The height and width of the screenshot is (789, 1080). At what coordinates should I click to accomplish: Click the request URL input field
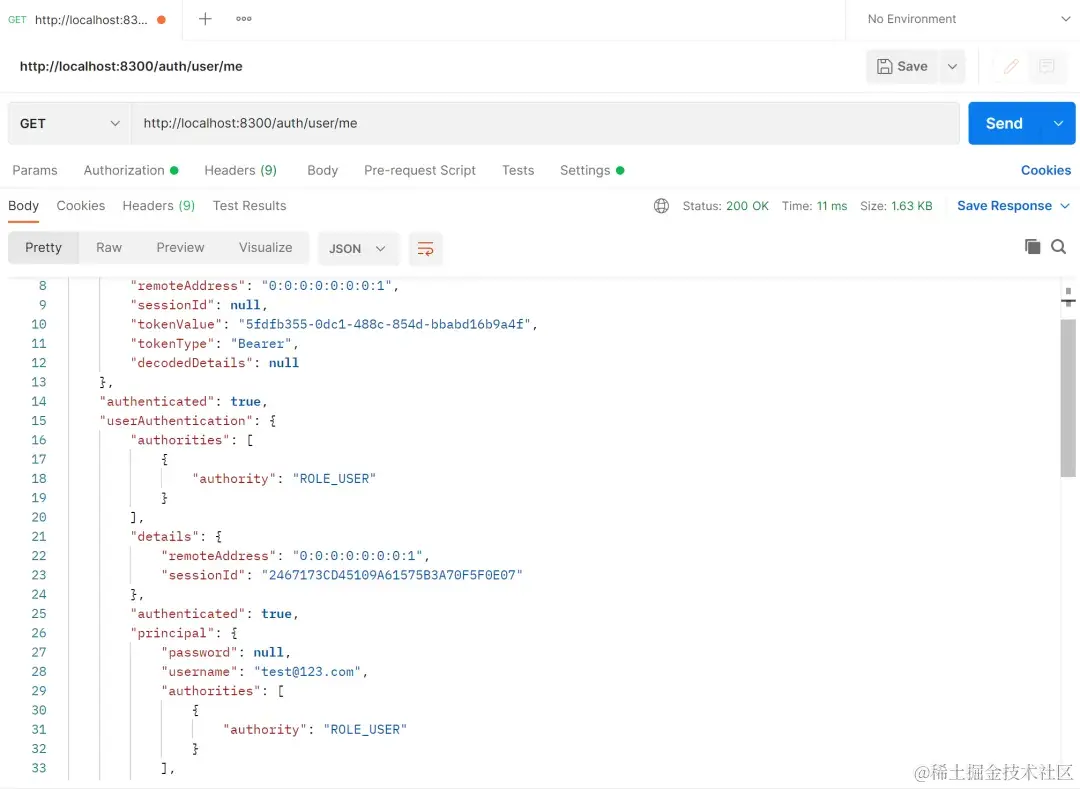pyautogui.click(x=545, y=123)
